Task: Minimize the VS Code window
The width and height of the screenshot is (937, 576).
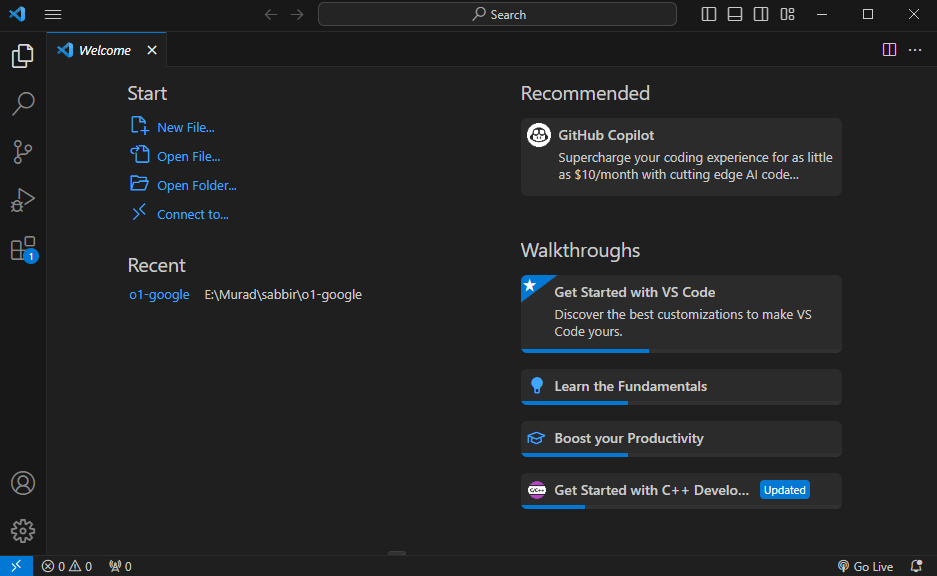Action: 822,14
